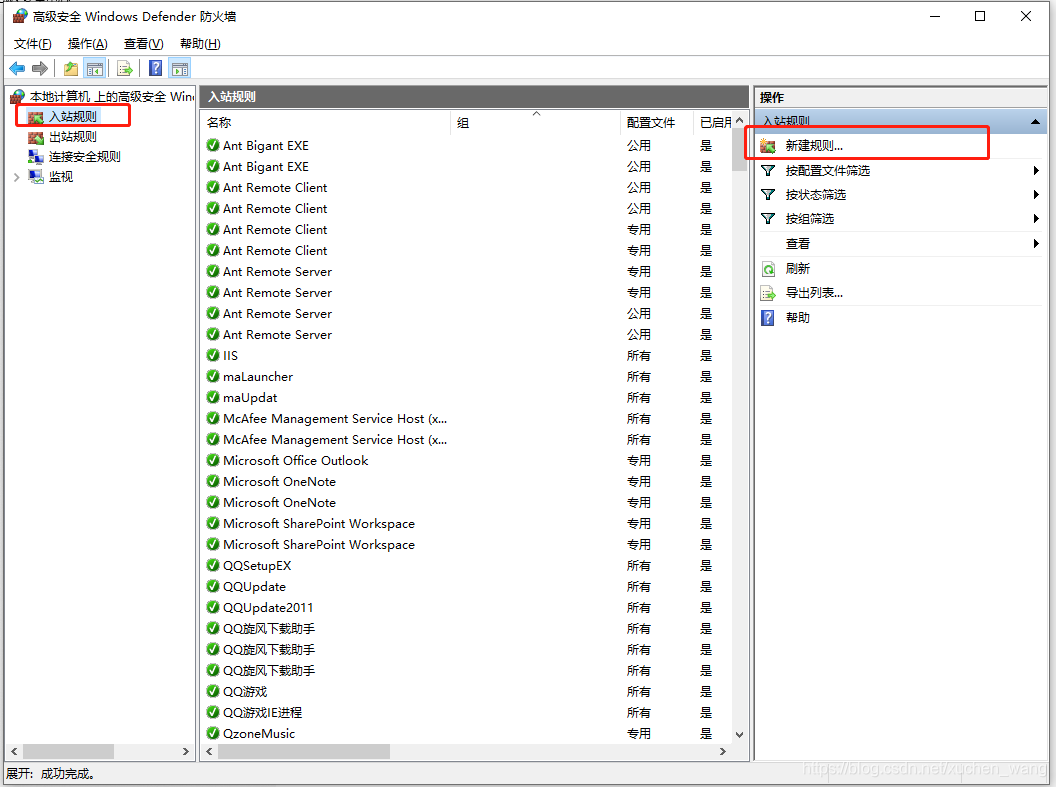
Task: Select 入站规则 in the tree
Action: (73, 116)
